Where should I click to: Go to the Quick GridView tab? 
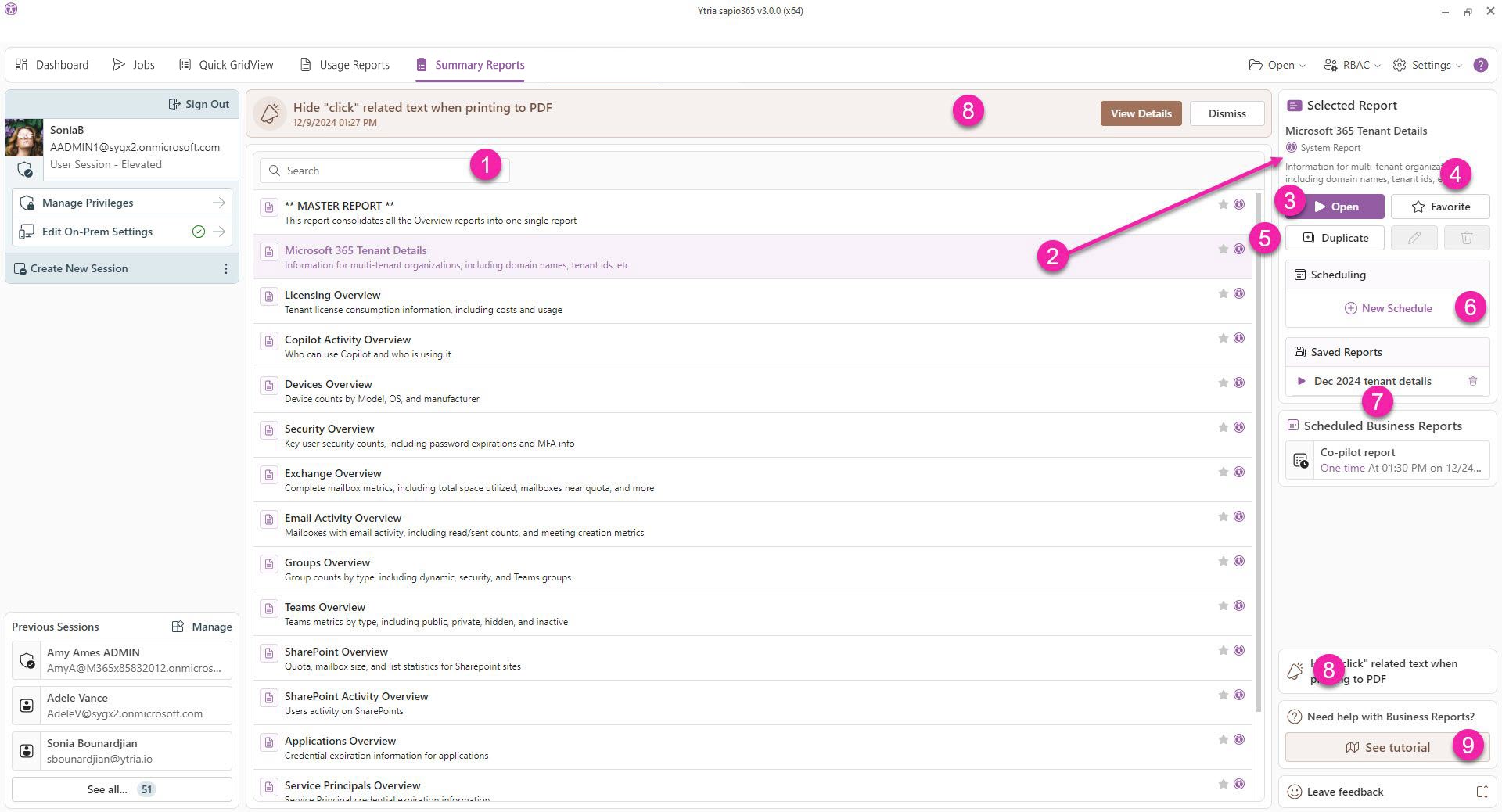pos(226,65)
